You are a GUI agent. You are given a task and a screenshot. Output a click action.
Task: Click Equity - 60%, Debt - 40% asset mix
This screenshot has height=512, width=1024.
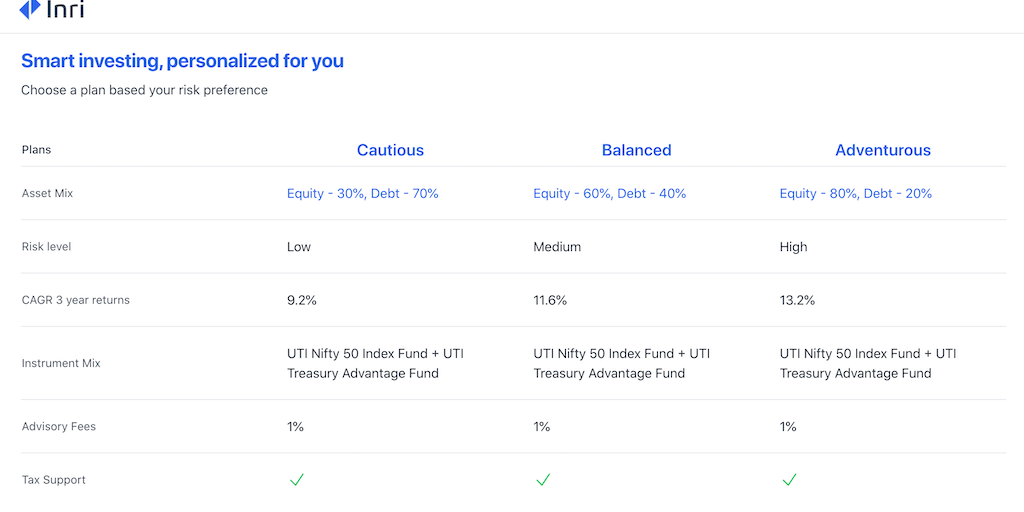(x=610, y=193)
